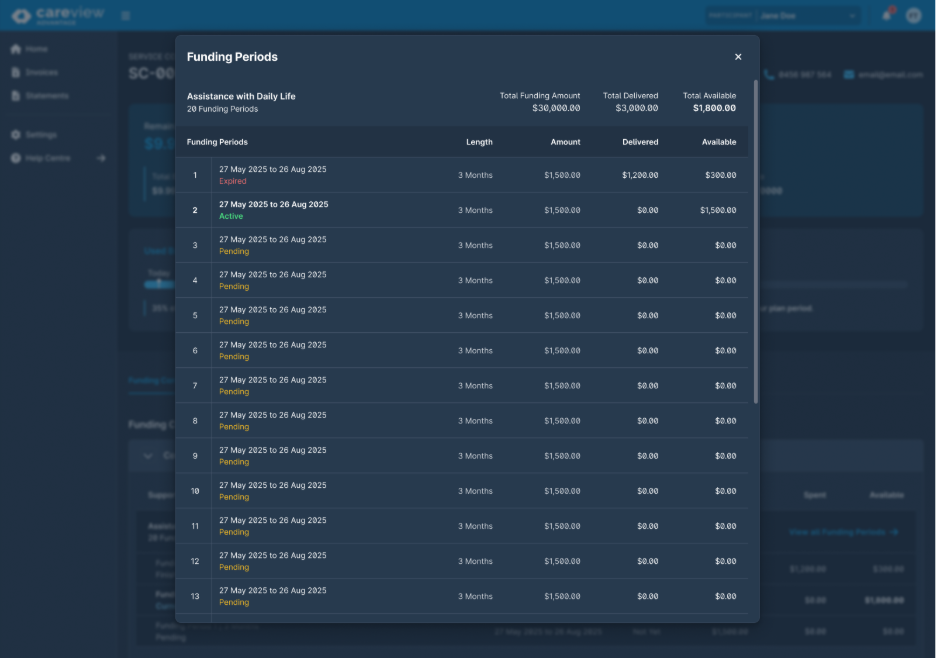Select the expired funding period row 1
Viewport: 936px width, 658px height.
tap(461, 175)
